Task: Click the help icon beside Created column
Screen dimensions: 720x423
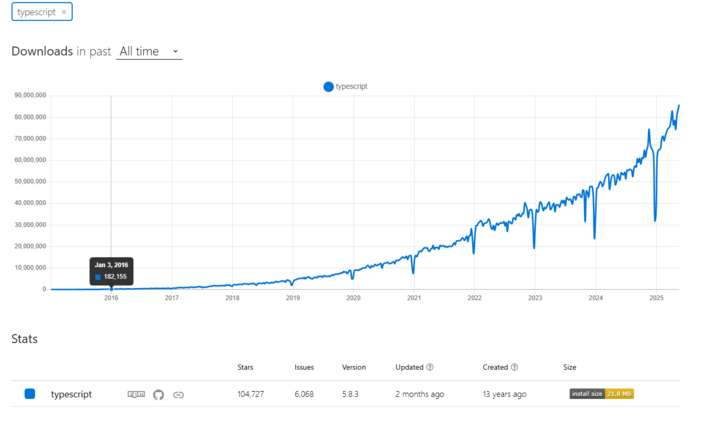Action: [x=514, y=367]
